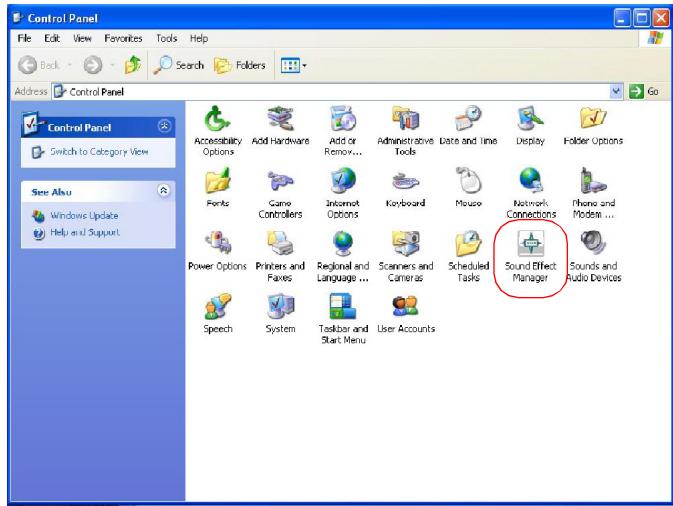The width and height of the screenshot is (673, 506).
Task: Expand the Back history dropdown arrow
Action: pos(70,65)
